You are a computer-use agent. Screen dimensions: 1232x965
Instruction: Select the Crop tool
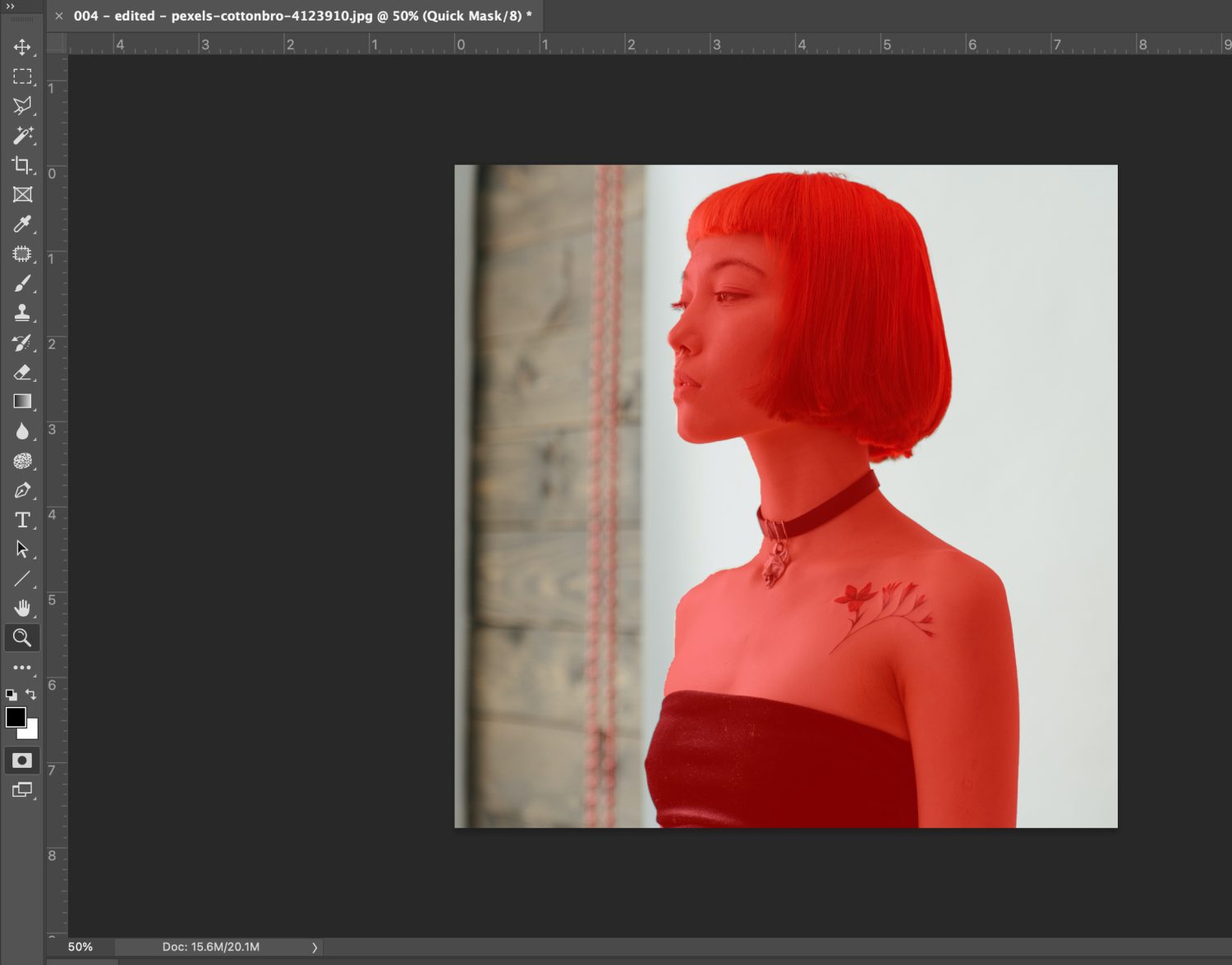pyautogui.click(x=22, y=165)
